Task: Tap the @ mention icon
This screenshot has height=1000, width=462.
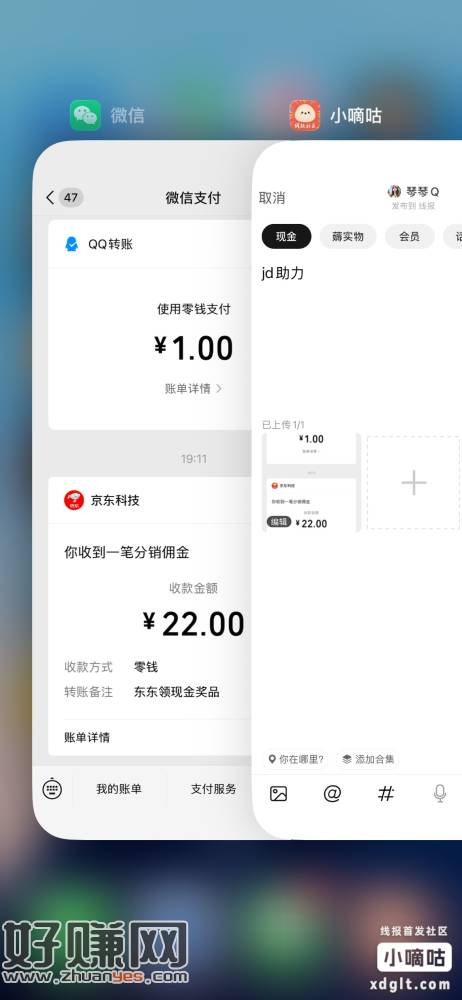Action: (x=332, y=793)
